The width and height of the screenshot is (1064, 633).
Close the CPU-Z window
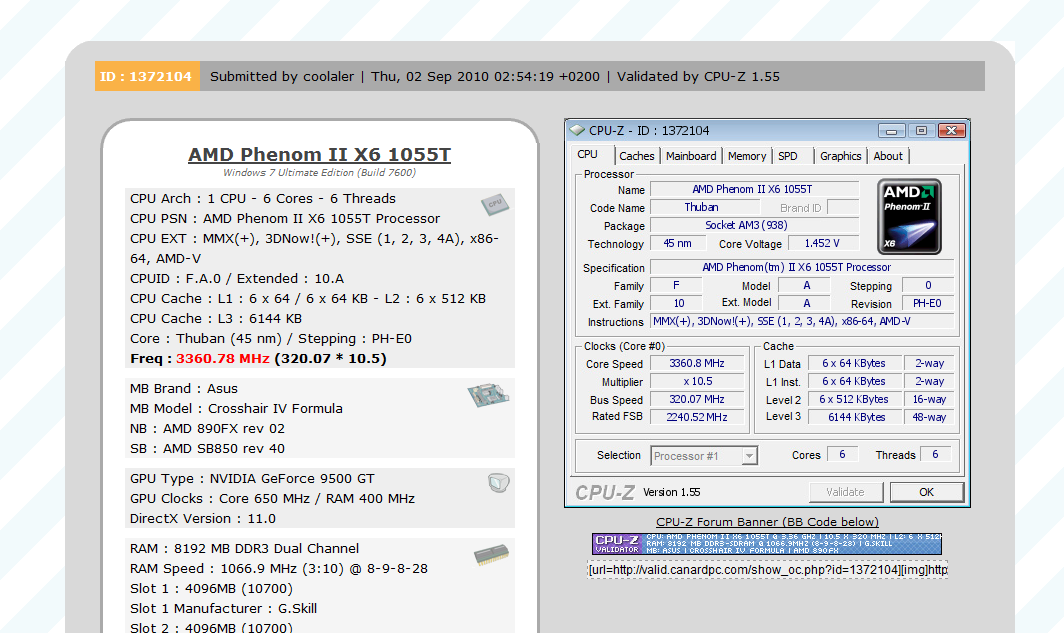[951, 130]
